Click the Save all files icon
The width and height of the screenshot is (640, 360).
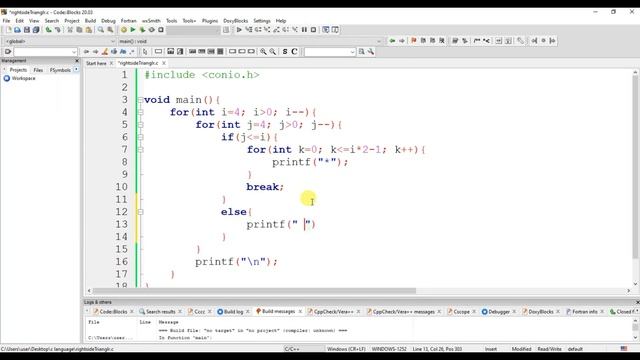pyautogui.click(x=36, y=30)
